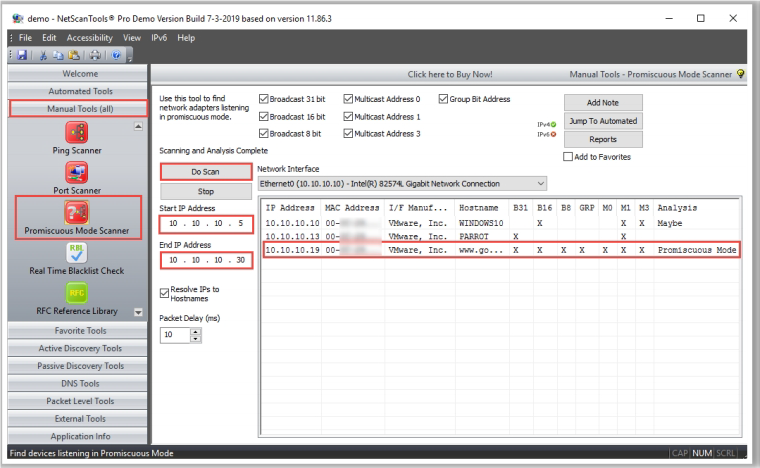Expand the Active Discovery Tools section
This screenshot has height=468, width=760.
79,348
